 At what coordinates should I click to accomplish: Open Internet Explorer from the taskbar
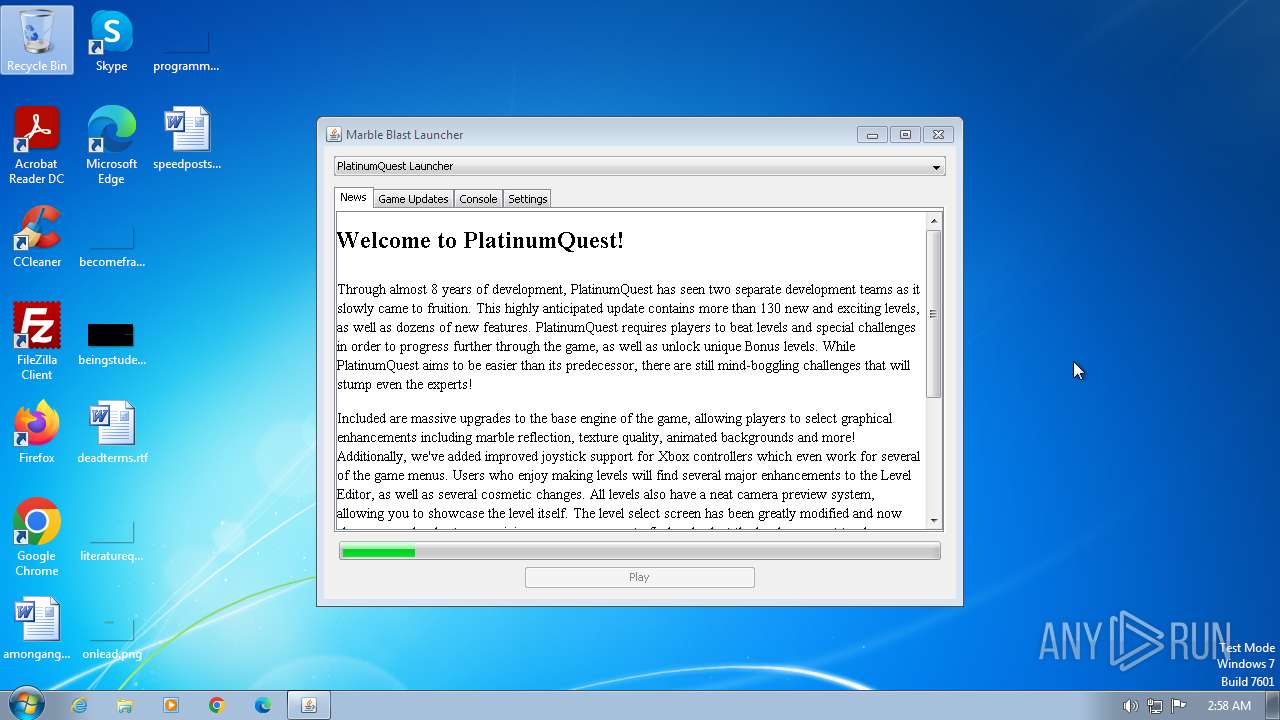(x=79, y=705)
